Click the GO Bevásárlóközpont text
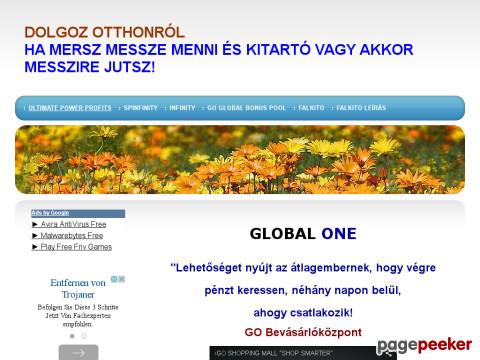Image resolution: width=480 pixels, height=360 pixels. click(303, 332)
